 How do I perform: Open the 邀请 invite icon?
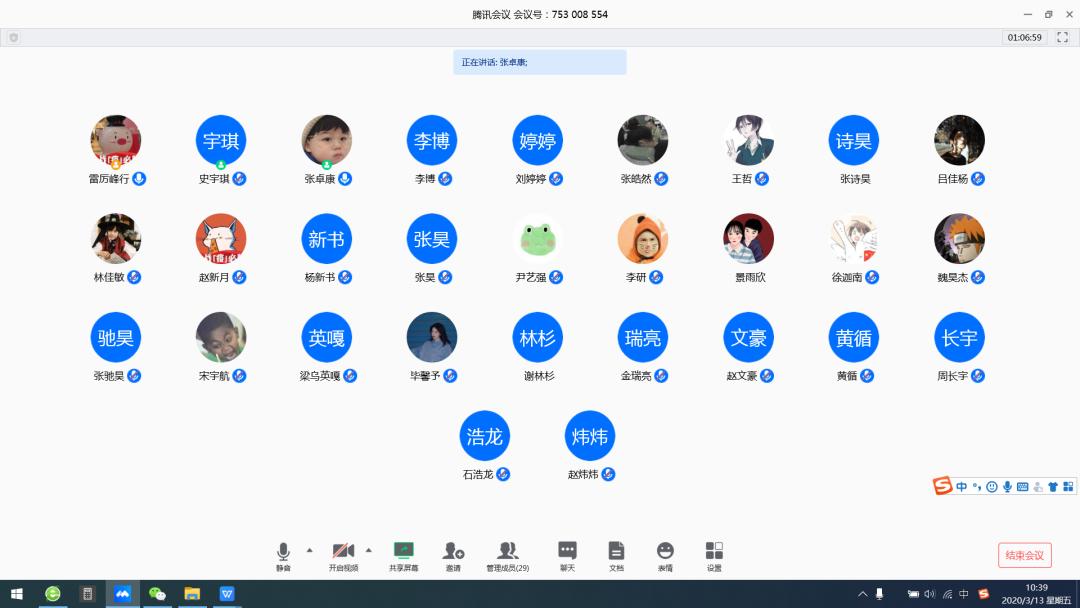pyautogui.click(x=453, y=554)
